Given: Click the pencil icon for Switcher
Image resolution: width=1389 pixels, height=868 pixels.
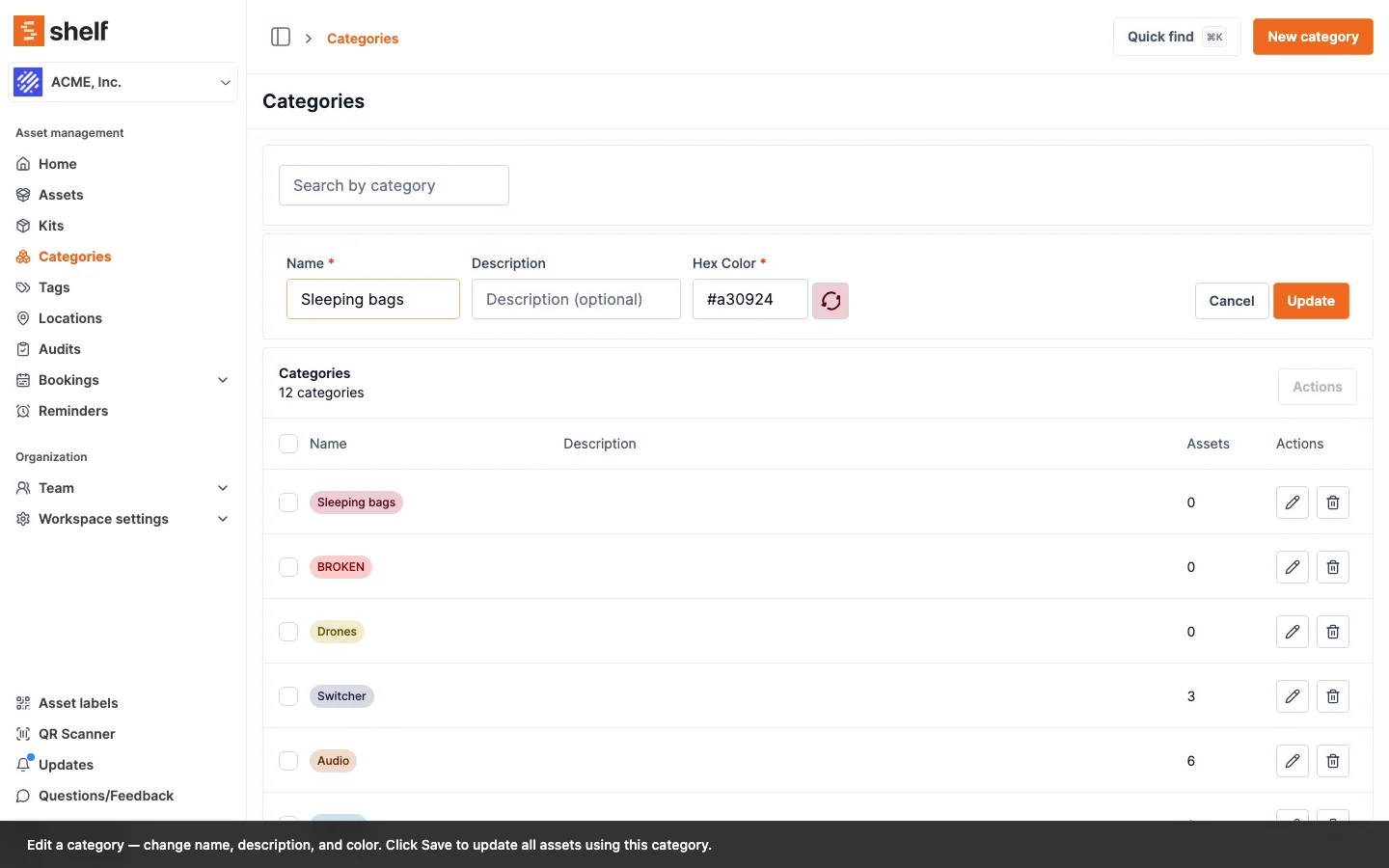Looking at the screenshot, I should [1292, 696].
